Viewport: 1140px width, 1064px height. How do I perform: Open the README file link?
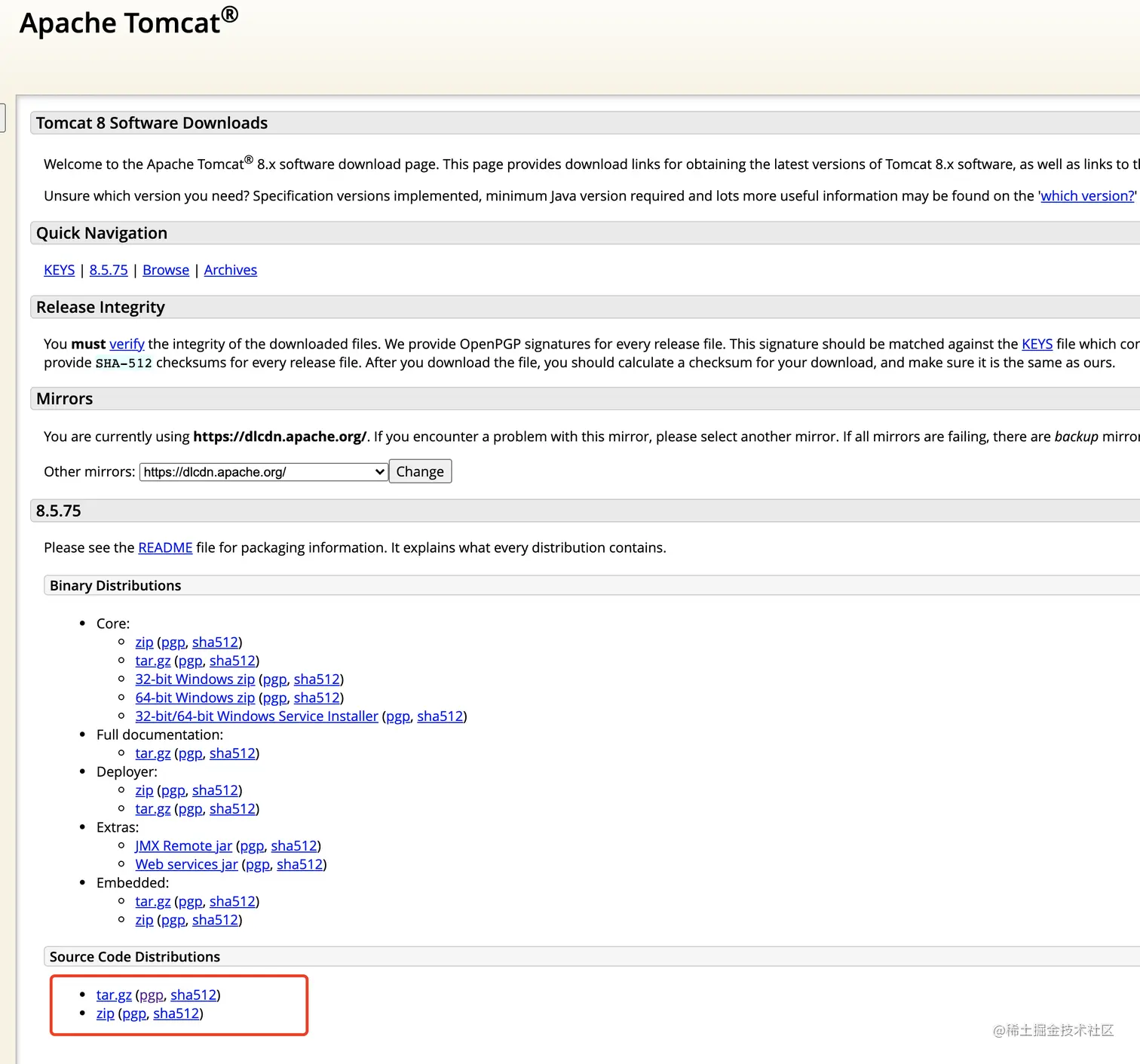(x=165, y=547)
